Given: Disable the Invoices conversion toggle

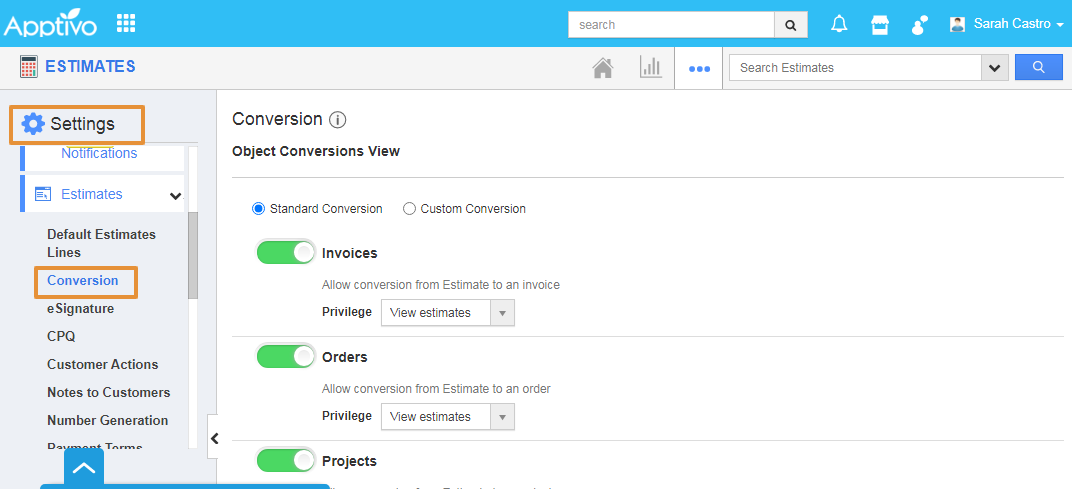Looking at the screenshot, I should click(286, 252).
